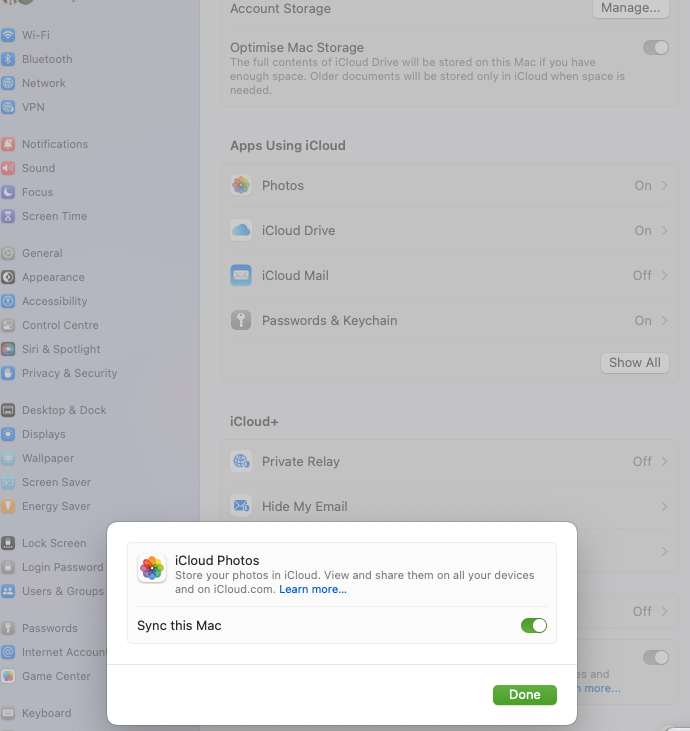Viewport: 690px width, 731px height.
Task: Open iCloud Drive app row
Action: 449,231
